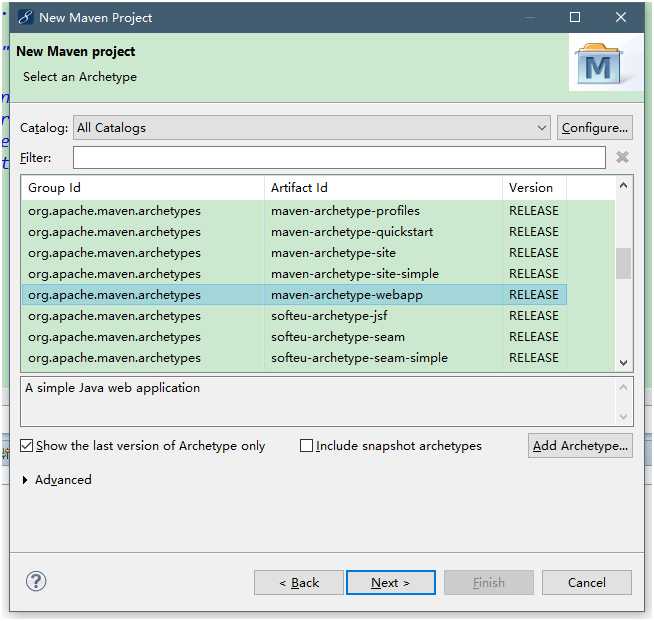
Task: Cancel the new Maven project wizard
Action: (x=587, y=583)
